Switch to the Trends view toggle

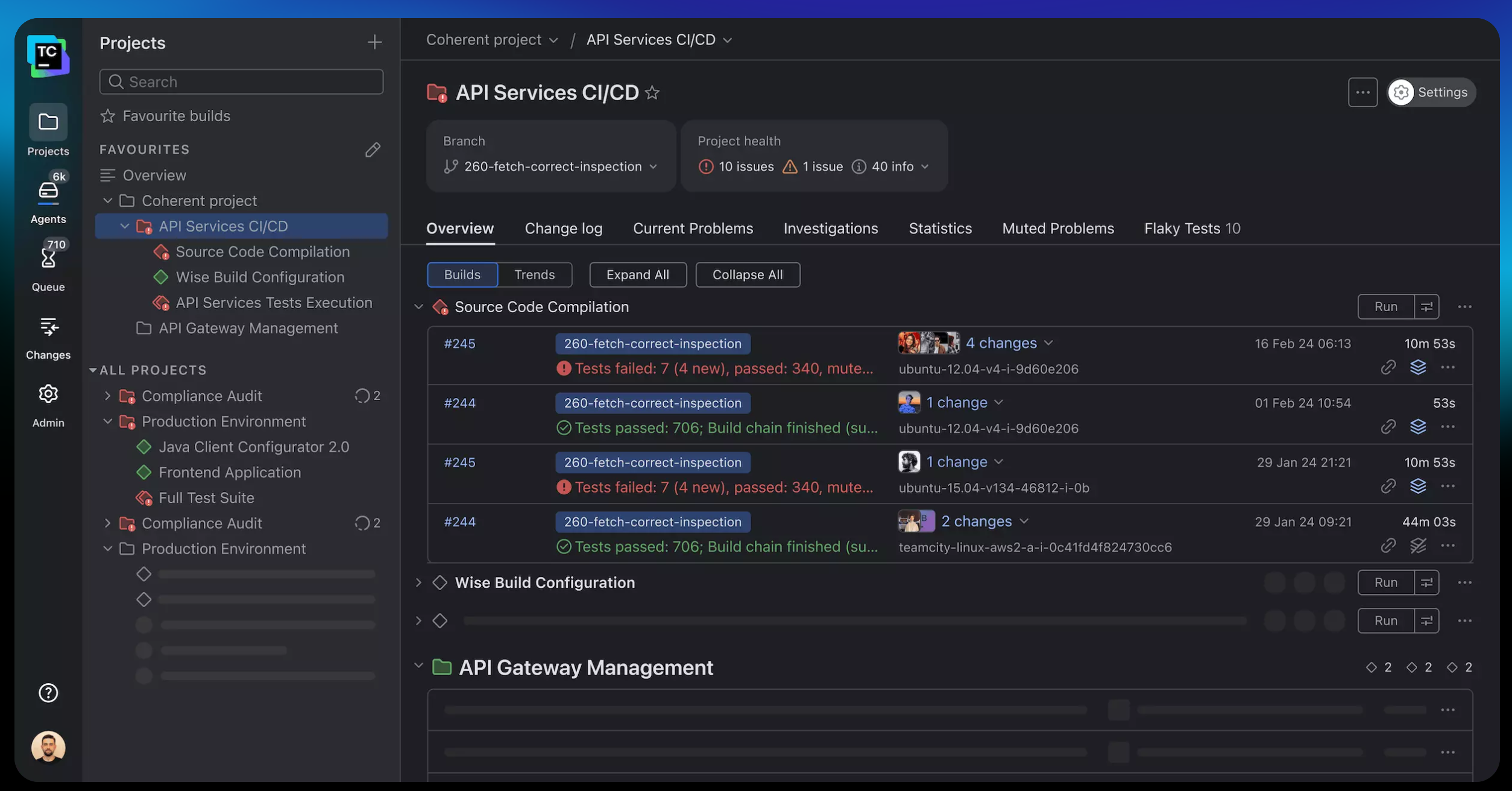tap(534, 275)
